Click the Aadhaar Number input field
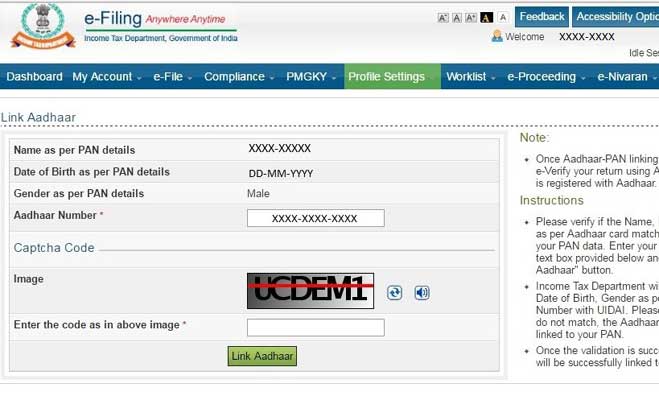This screenshot has width=659, height=400. 315,218
